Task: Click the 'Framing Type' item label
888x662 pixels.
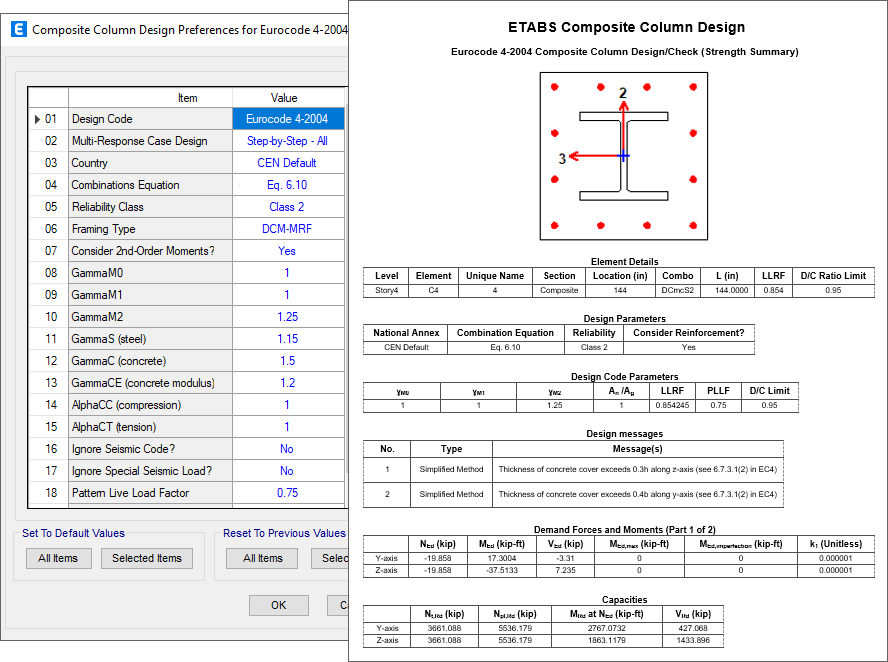Action: pyautogui.click(x=104, y=229)
